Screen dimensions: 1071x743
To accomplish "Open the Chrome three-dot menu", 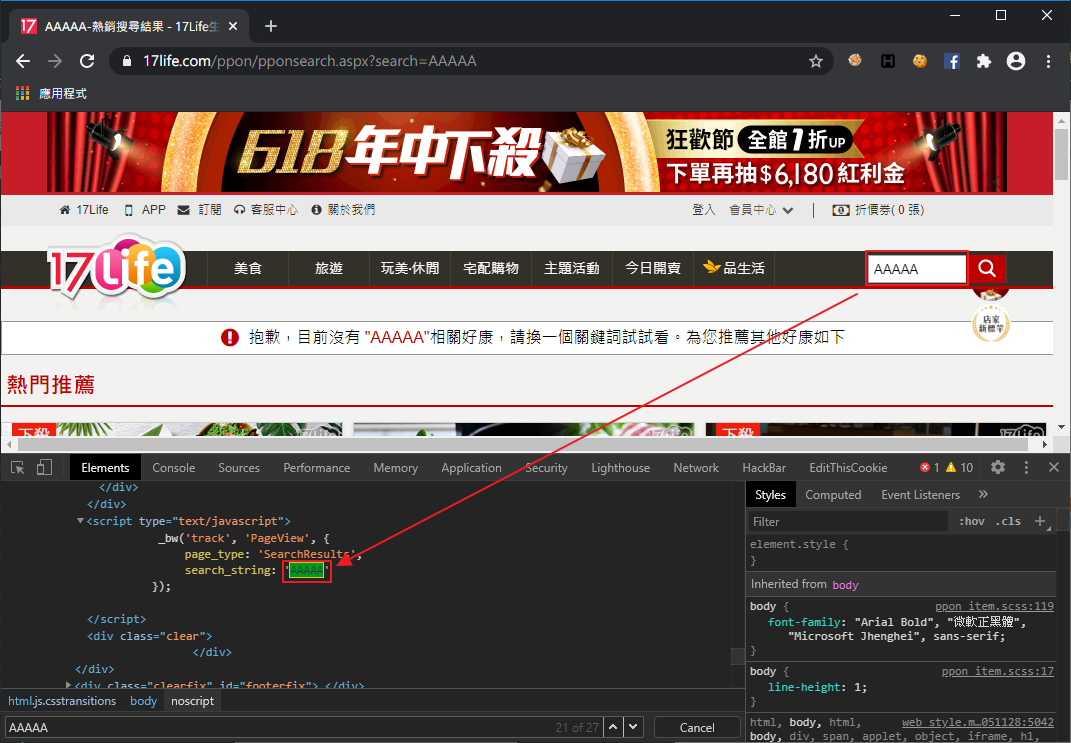I will point(1048,61).
